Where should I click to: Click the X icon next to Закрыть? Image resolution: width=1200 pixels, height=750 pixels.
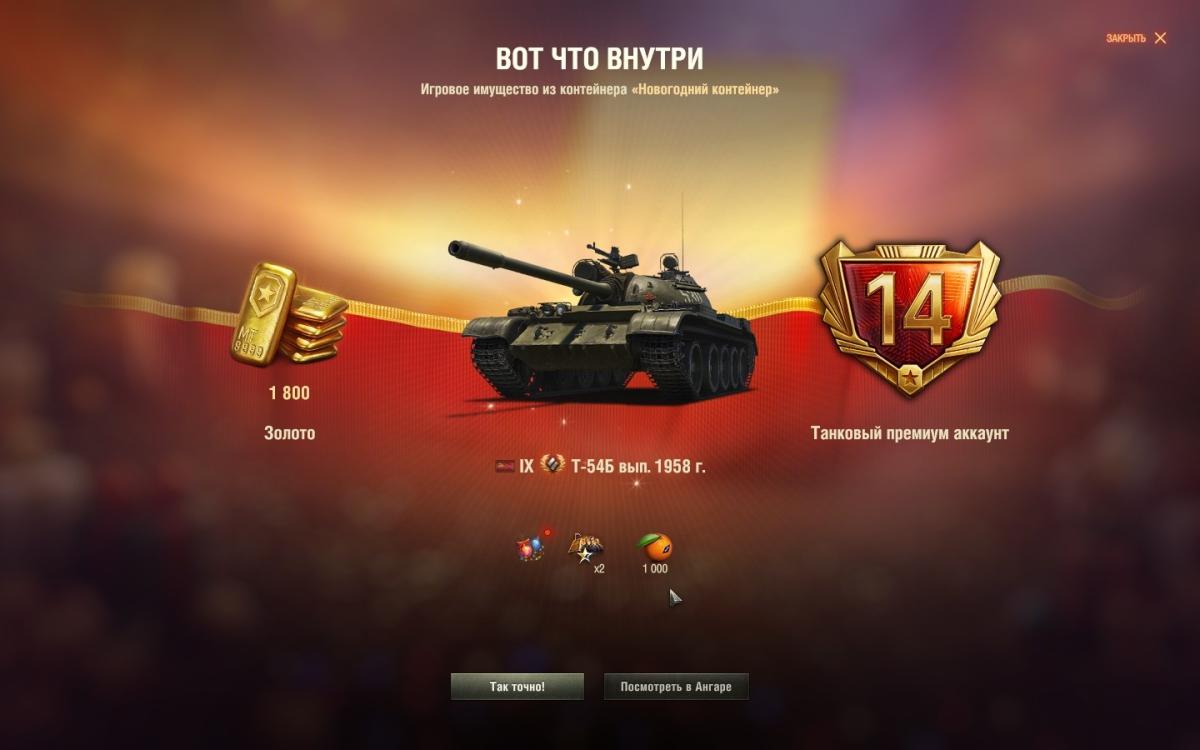[x=1160, y=38]
